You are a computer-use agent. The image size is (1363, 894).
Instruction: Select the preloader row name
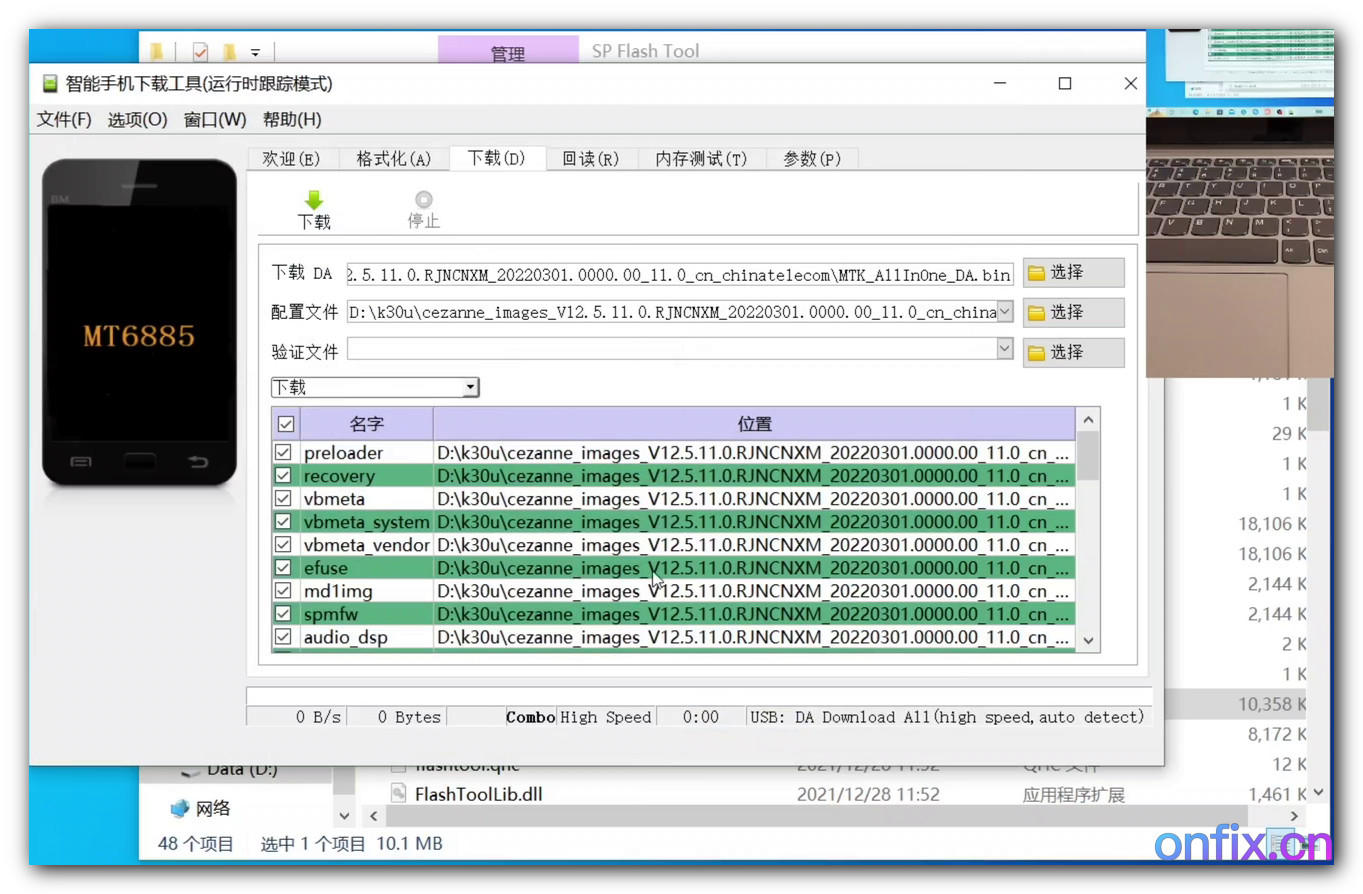click(x=343, y=453)
